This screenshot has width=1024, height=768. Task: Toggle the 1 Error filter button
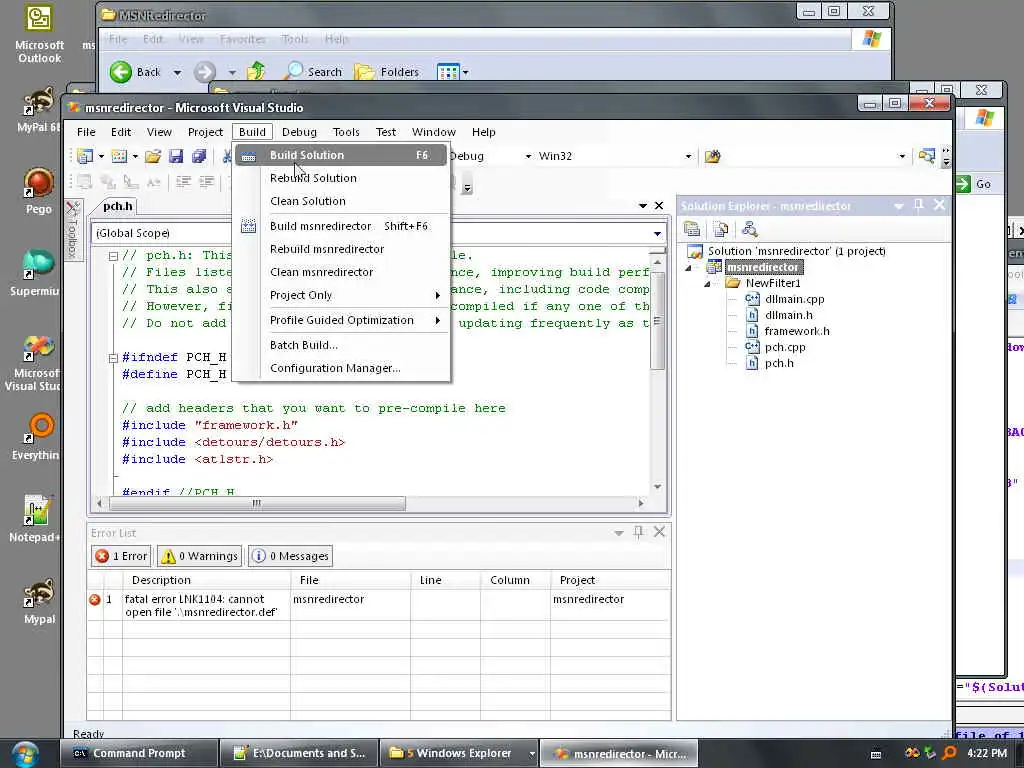(121, 556)
